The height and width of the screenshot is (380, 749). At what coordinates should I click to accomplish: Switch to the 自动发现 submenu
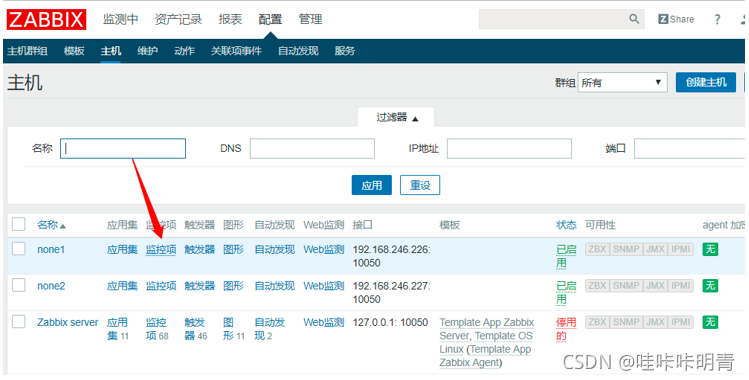coord(298,51)
